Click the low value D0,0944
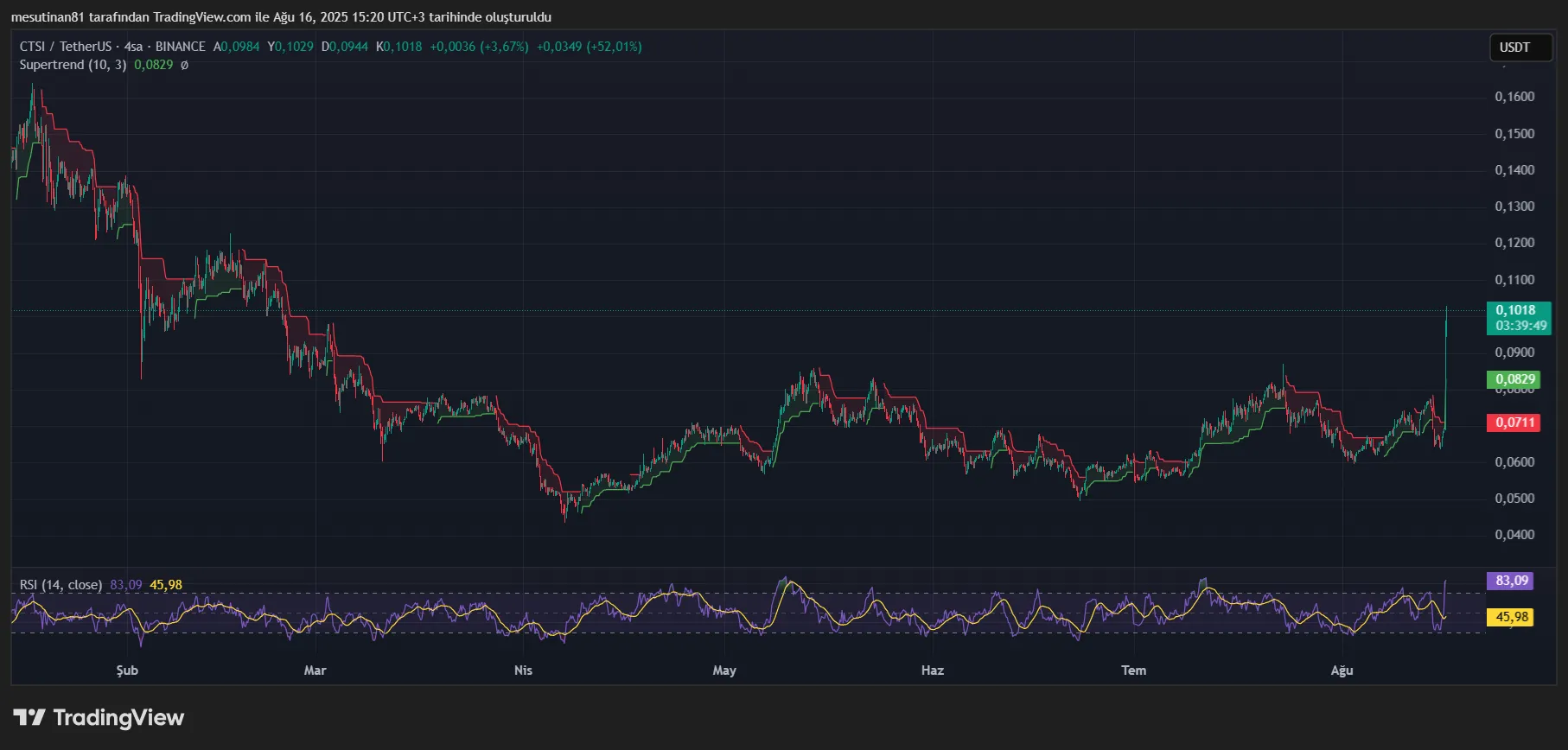The height and width of the screenshot is (750, 1568). click(345, 47)
